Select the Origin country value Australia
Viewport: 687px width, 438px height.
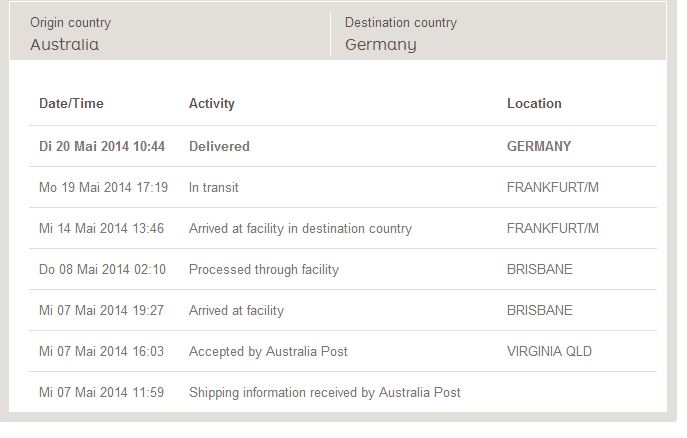[x=65, y=45]
